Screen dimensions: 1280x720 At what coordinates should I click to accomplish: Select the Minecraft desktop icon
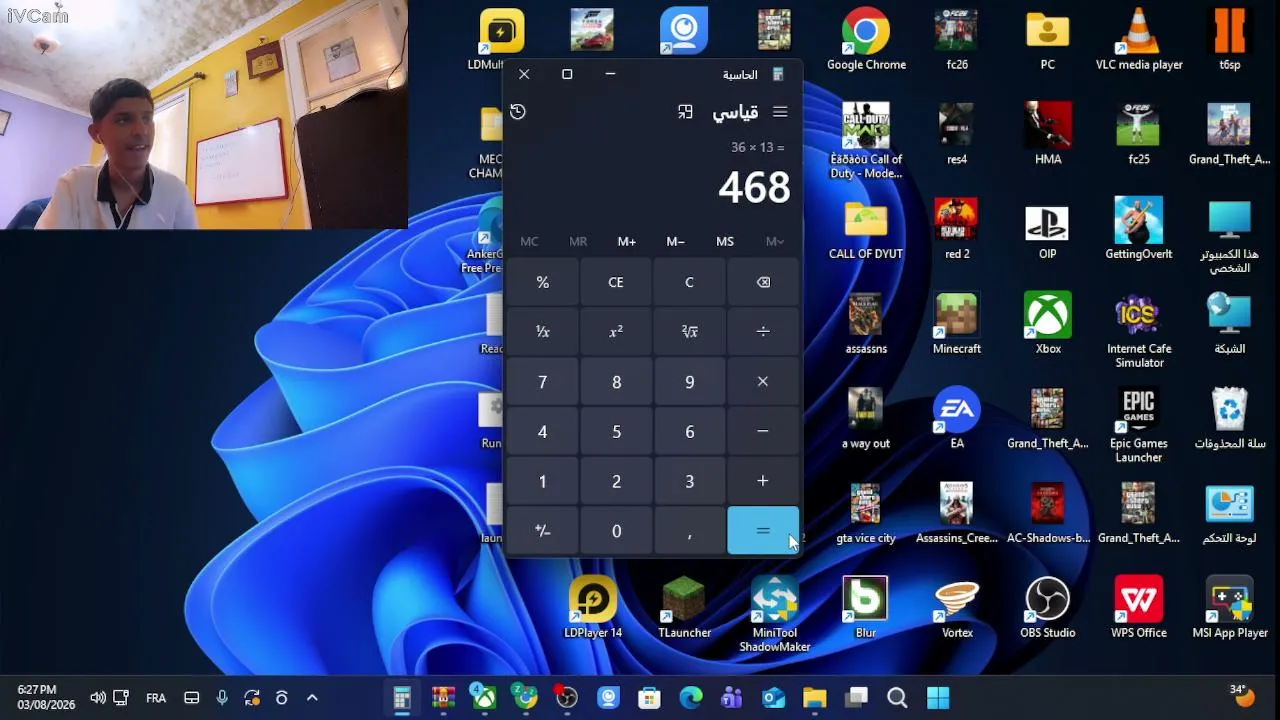pyautogui.click(x=957, y=324)
